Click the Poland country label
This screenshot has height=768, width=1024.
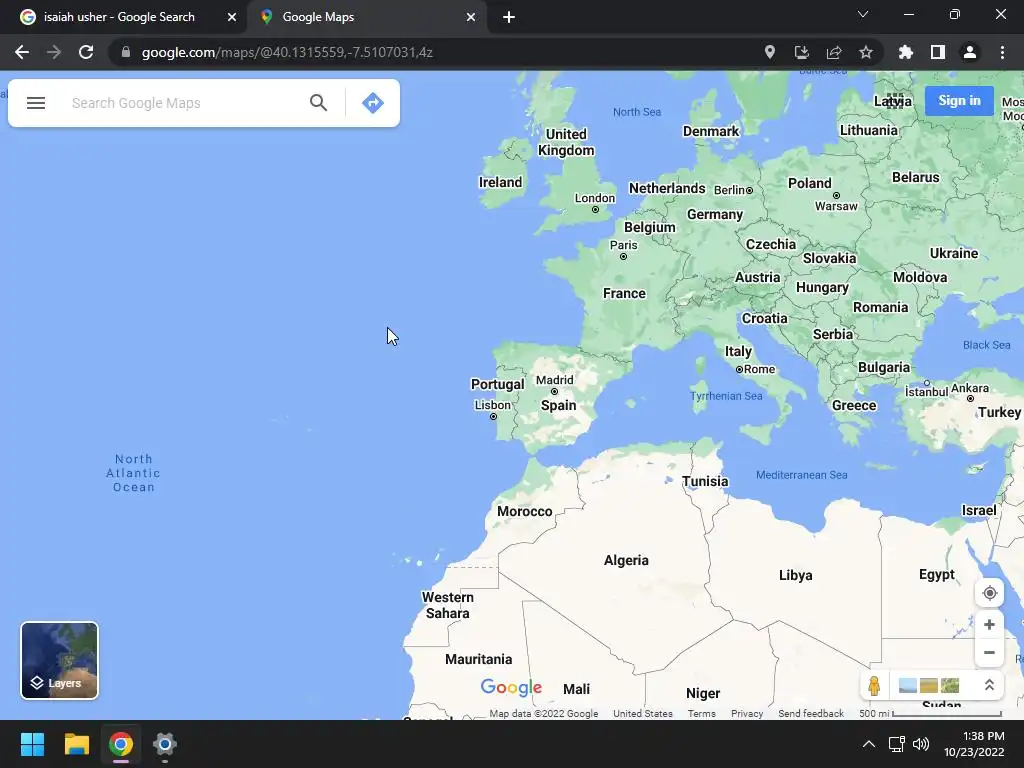pyautogui.click(x=810, y=183)
